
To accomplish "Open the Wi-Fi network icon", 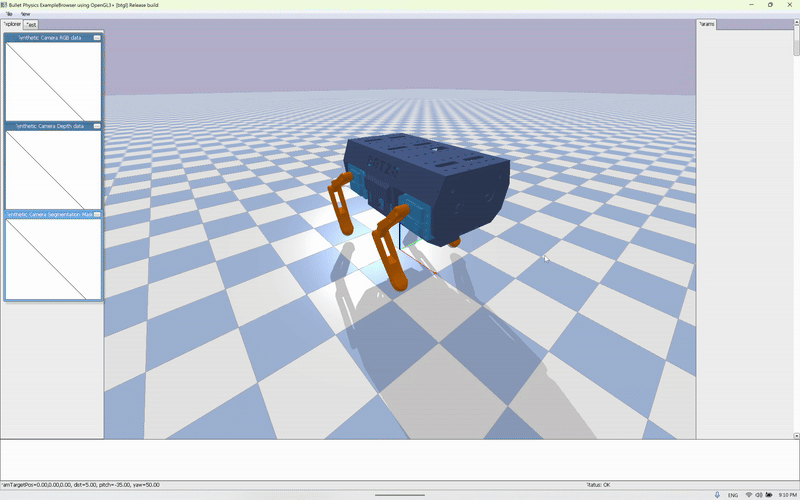I will 749,495.
